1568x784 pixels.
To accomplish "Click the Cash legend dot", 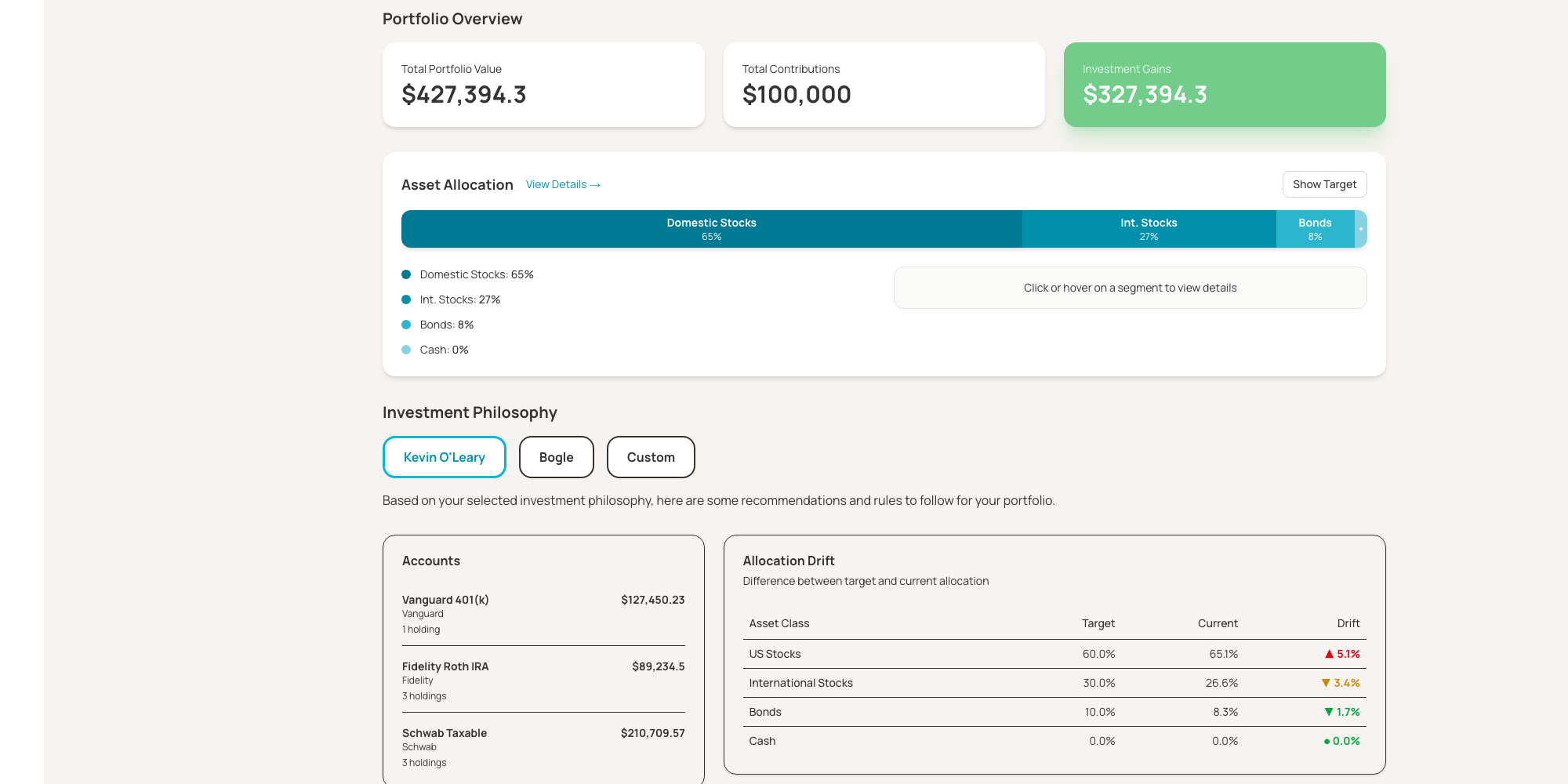I will pyautogui.click(x=406, y=350).
